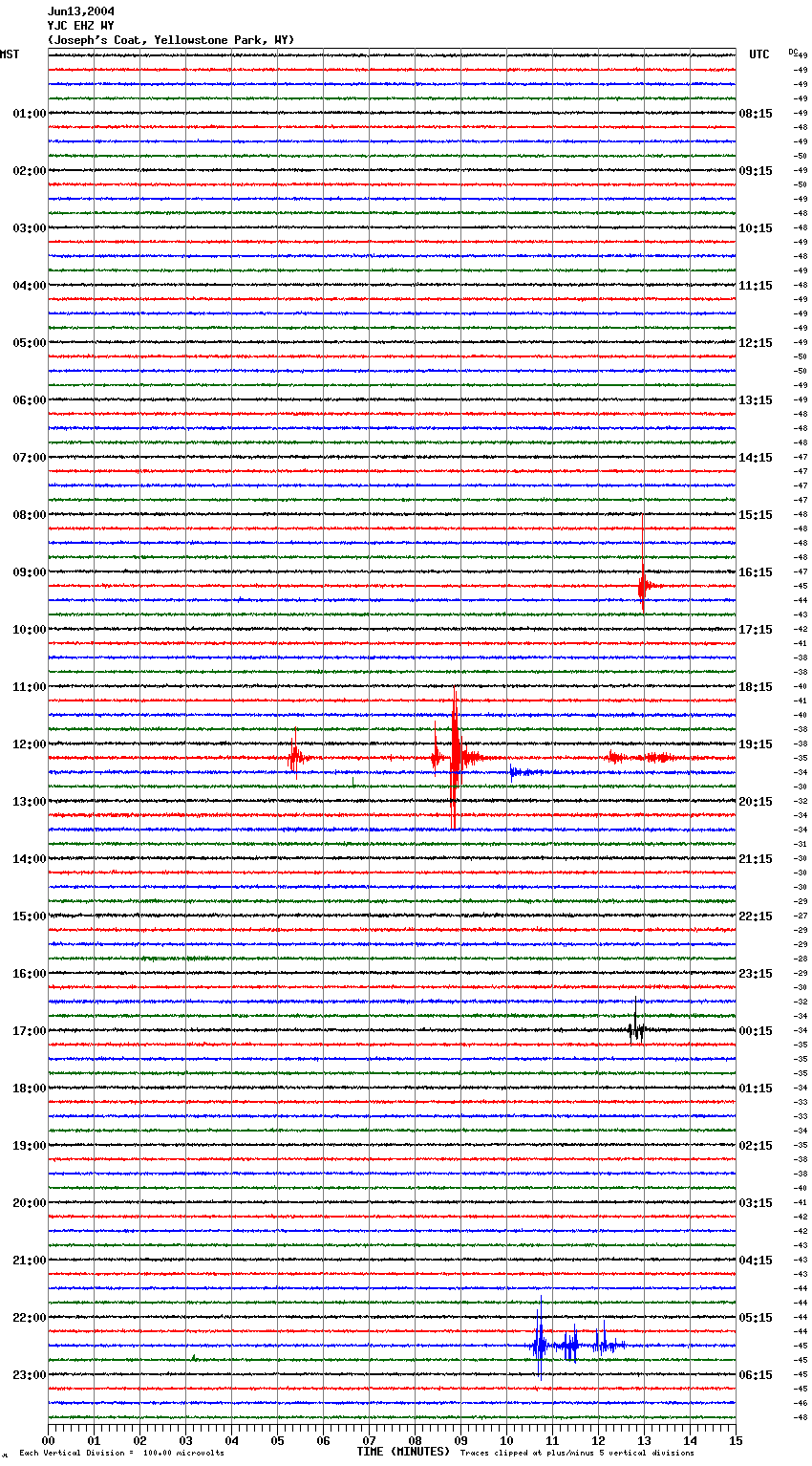This screenshot has height=1466, width=812.
Task: Click the 00:15 UTC time label
Action: (756, 1031)
